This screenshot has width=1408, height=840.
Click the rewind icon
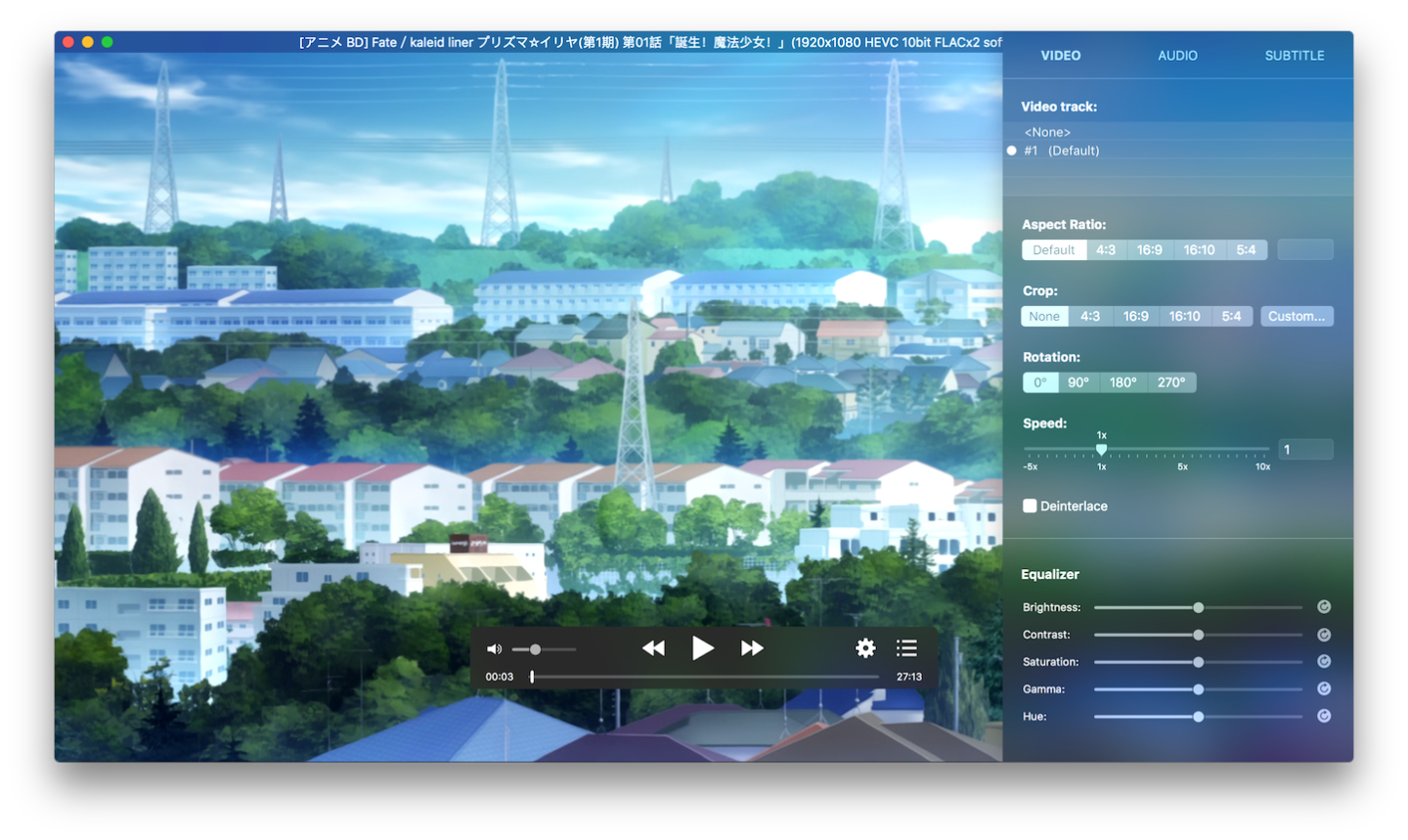[653, 648]
